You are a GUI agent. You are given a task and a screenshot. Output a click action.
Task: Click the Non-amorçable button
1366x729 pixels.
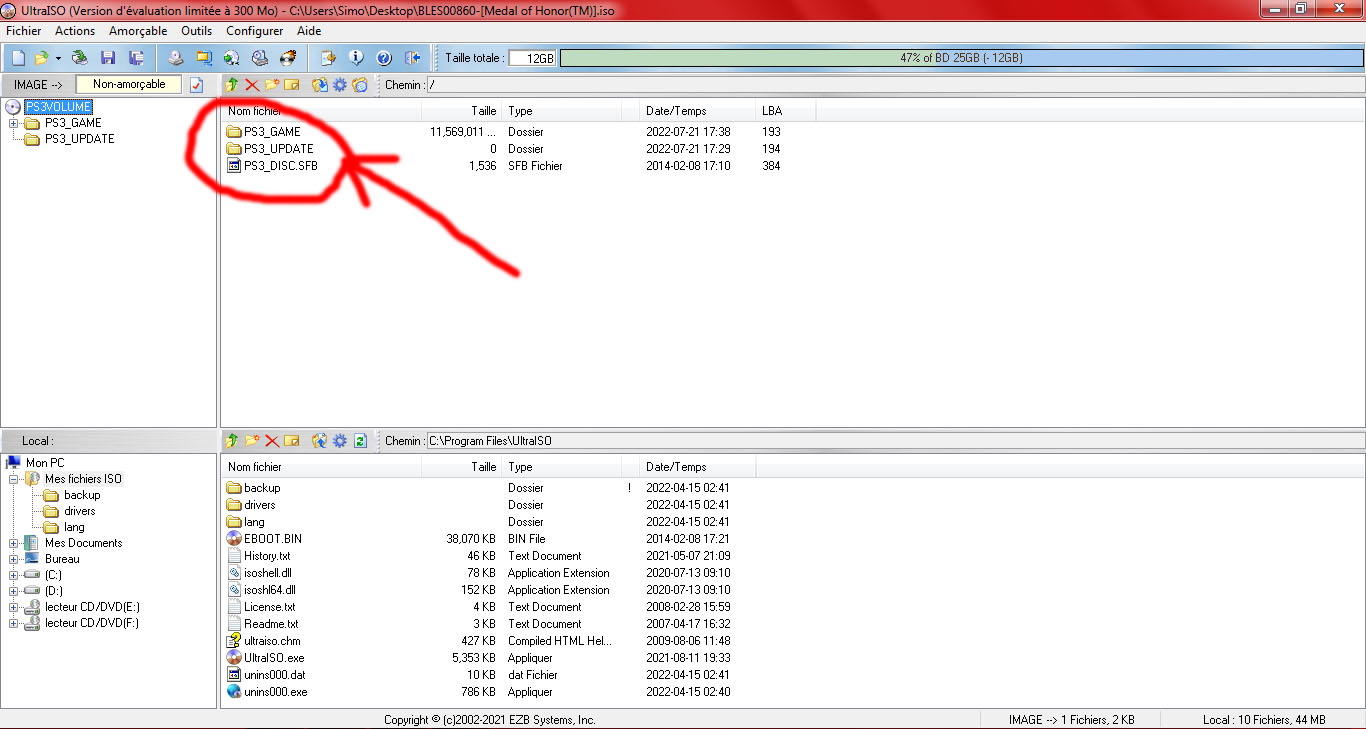[129, 85]
